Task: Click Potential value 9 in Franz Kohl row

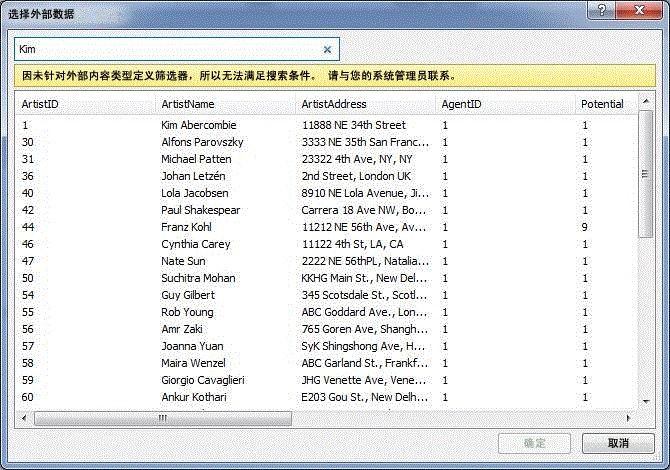Action: pos(585,227)
